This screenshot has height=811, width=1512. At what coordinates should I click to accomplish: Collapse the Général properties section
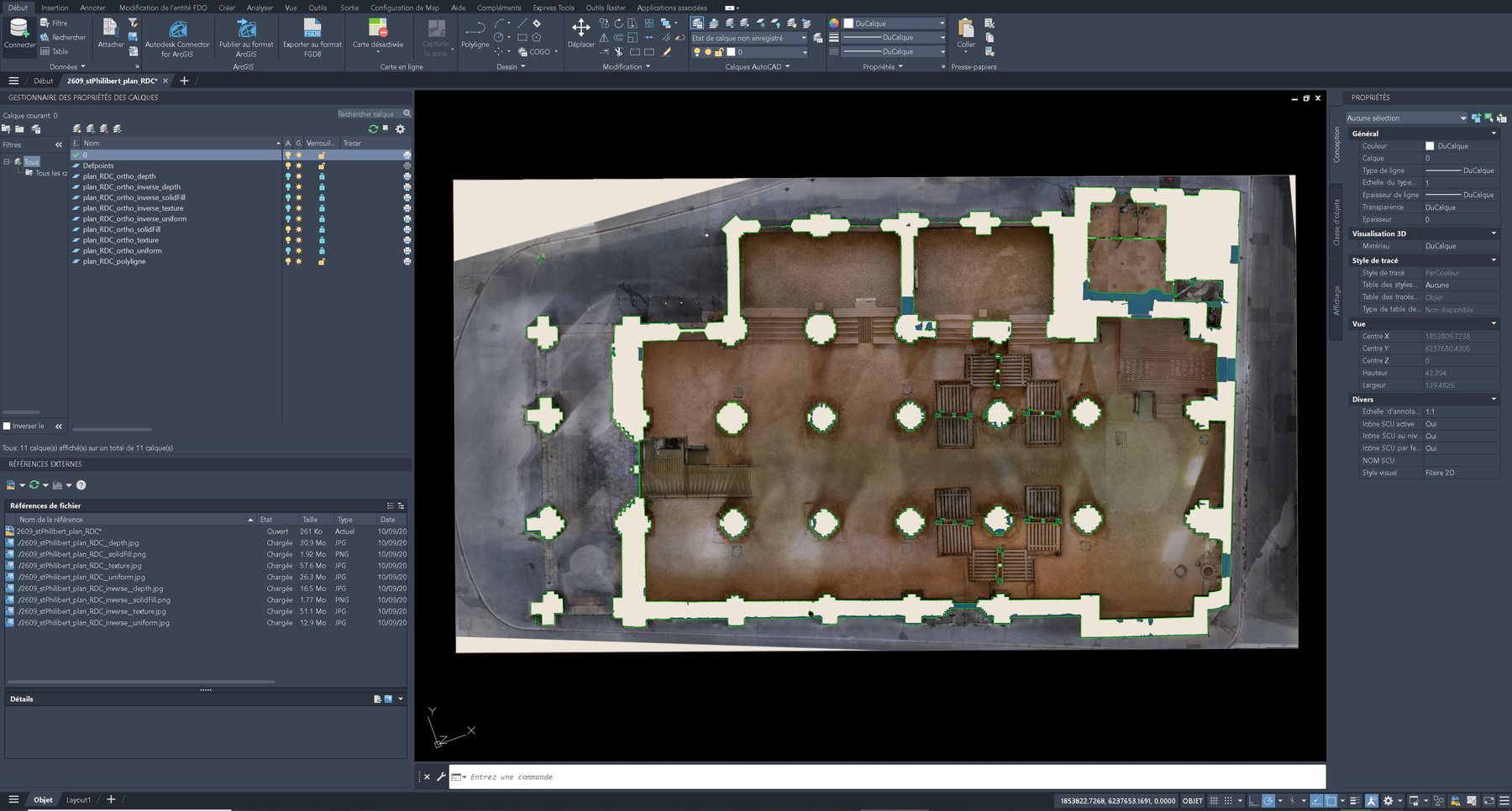1494,133
